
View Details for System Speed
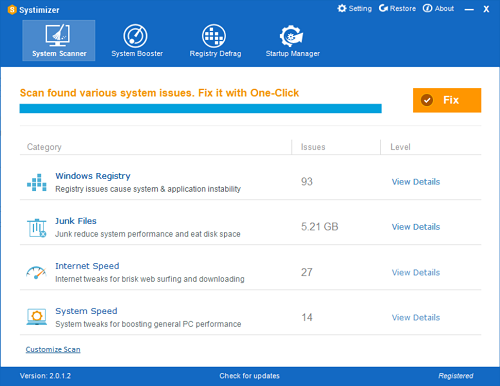click(416, 317)
